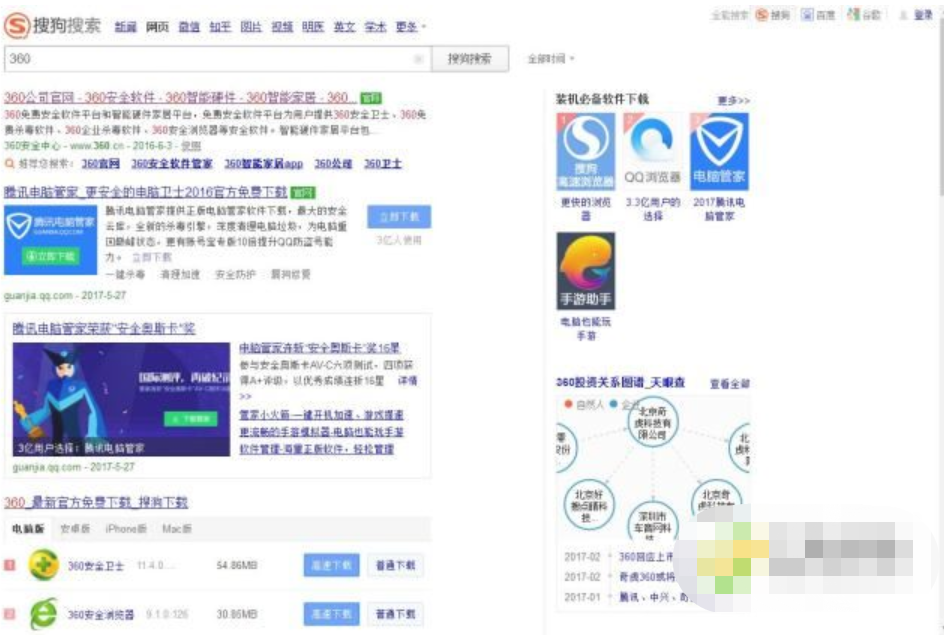
Task: Switch to 视频 search category
Action: coord(282,27)
